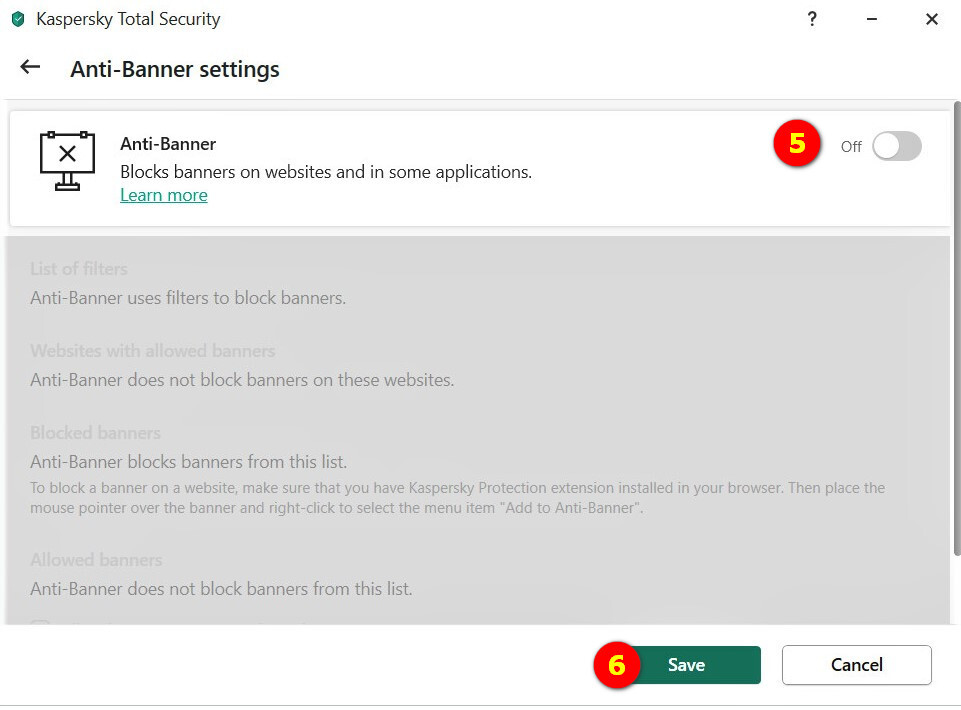
Task: Select the Allowed banners section
Action: point(96,560)
